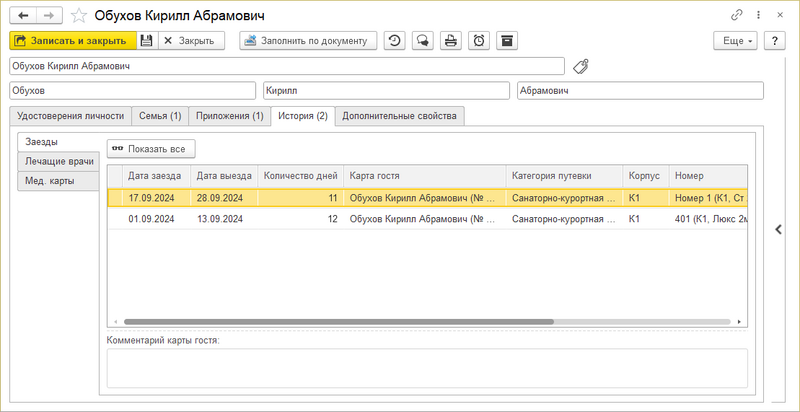Sort by Количество дней column header
The image size is (800, 412).
click(301, 176)
